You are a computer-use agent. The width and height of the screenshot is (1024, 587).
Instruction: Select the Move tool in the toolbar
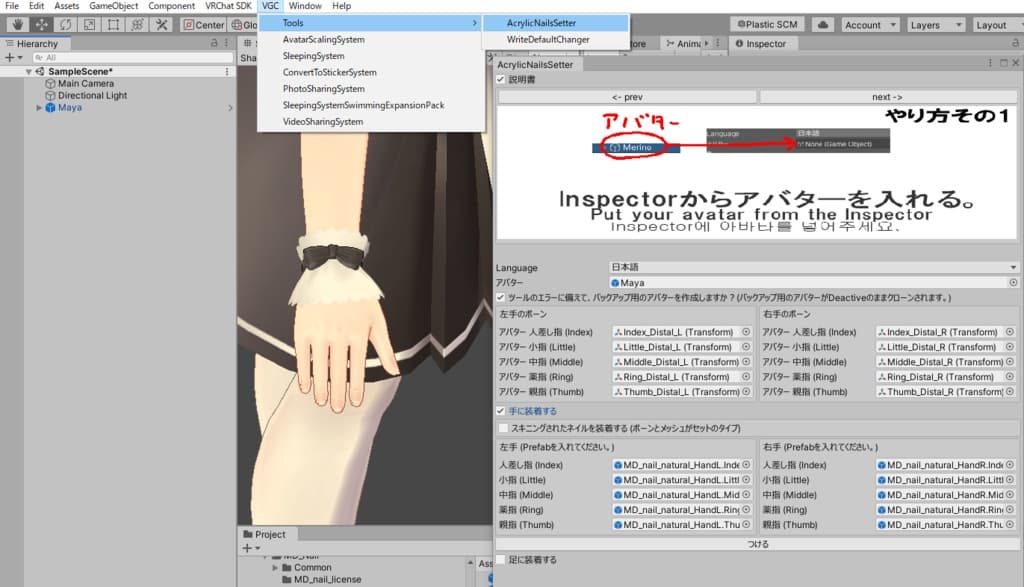(41, 25)
